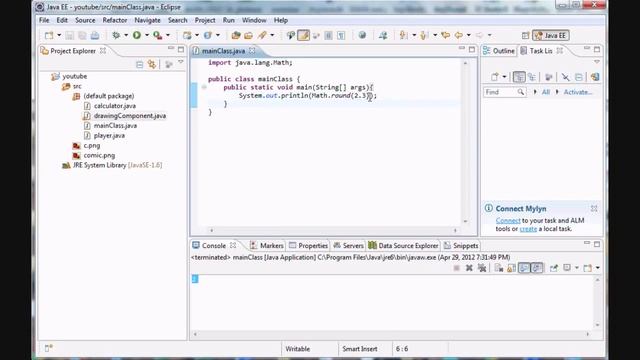Image resolution: width=640 pixels, height=360 pixels.
Task: Click the New Java class icon
Action: [x=208, y=36]
